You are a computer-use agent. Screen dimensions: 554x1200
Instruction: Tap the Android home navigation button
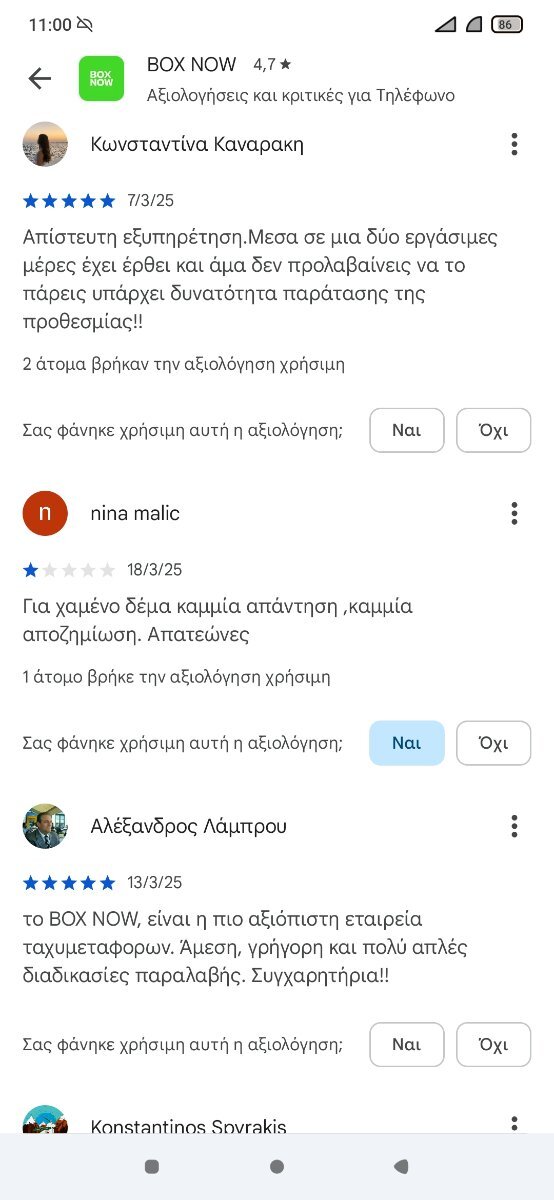[x=277, y=1166]
